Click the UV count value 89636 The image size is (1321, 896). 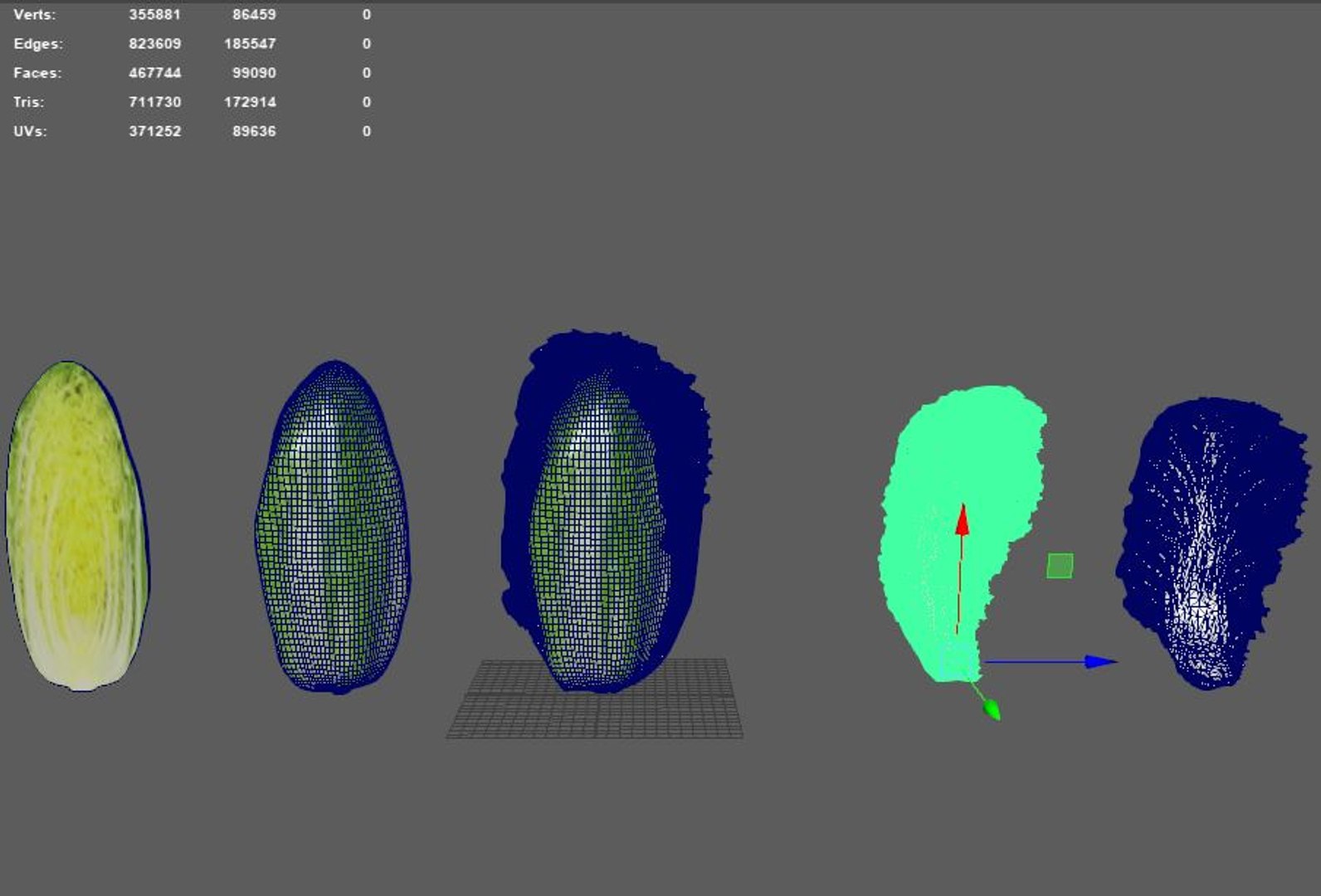click(x=254, y=131)
